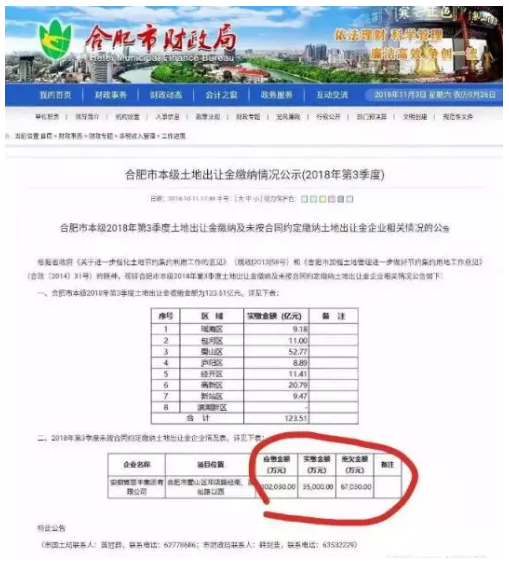Click the total cell showing 123.51

[x=276, y=418]
